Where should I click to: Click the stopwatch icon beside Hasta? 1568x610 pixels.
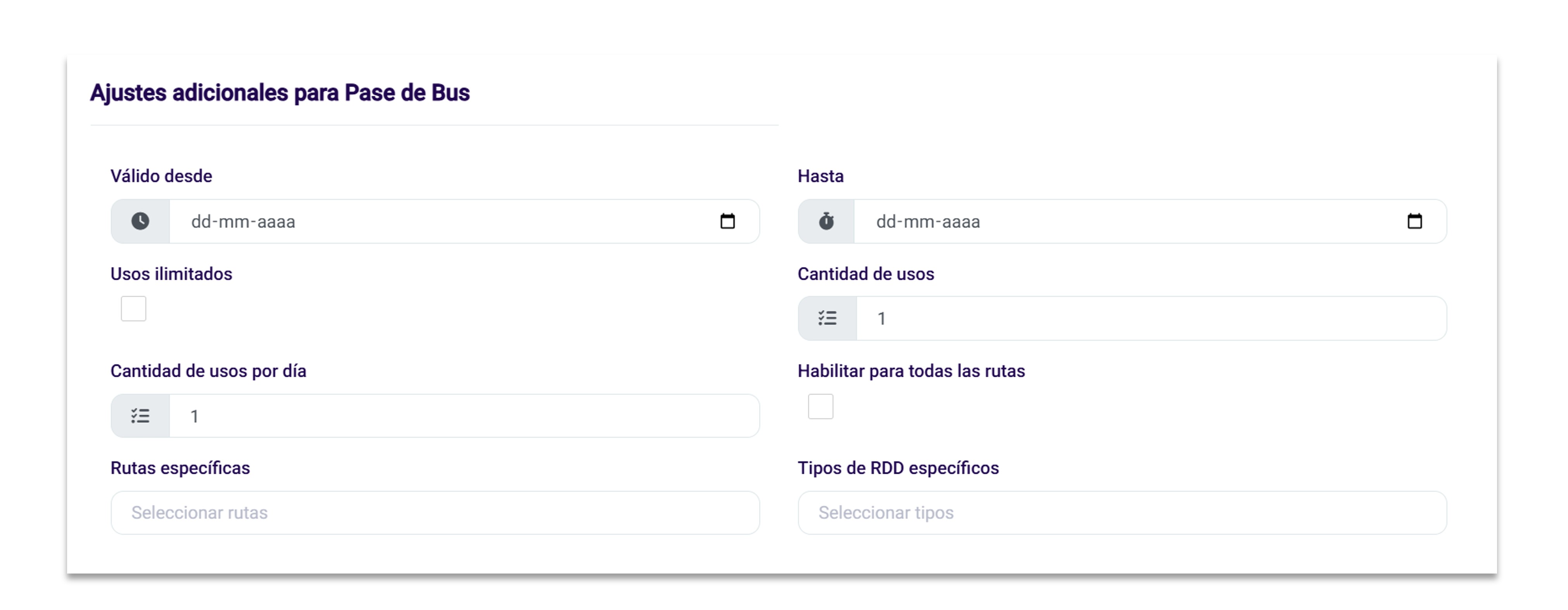click(826, 221)
